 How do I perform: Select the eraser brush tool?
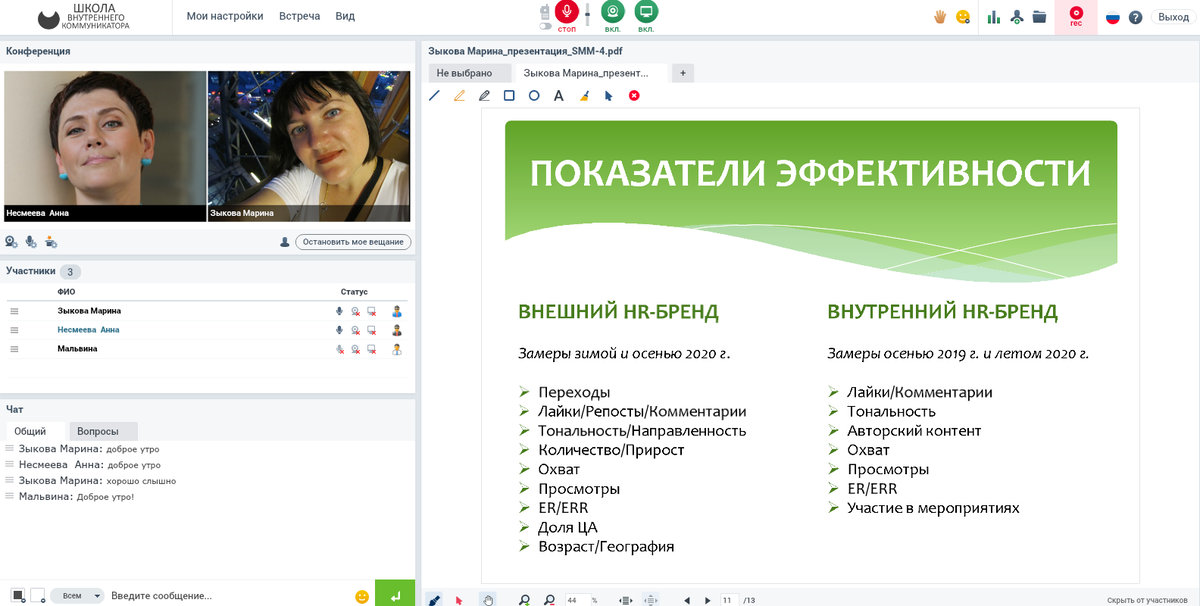[x=584, y=96]
